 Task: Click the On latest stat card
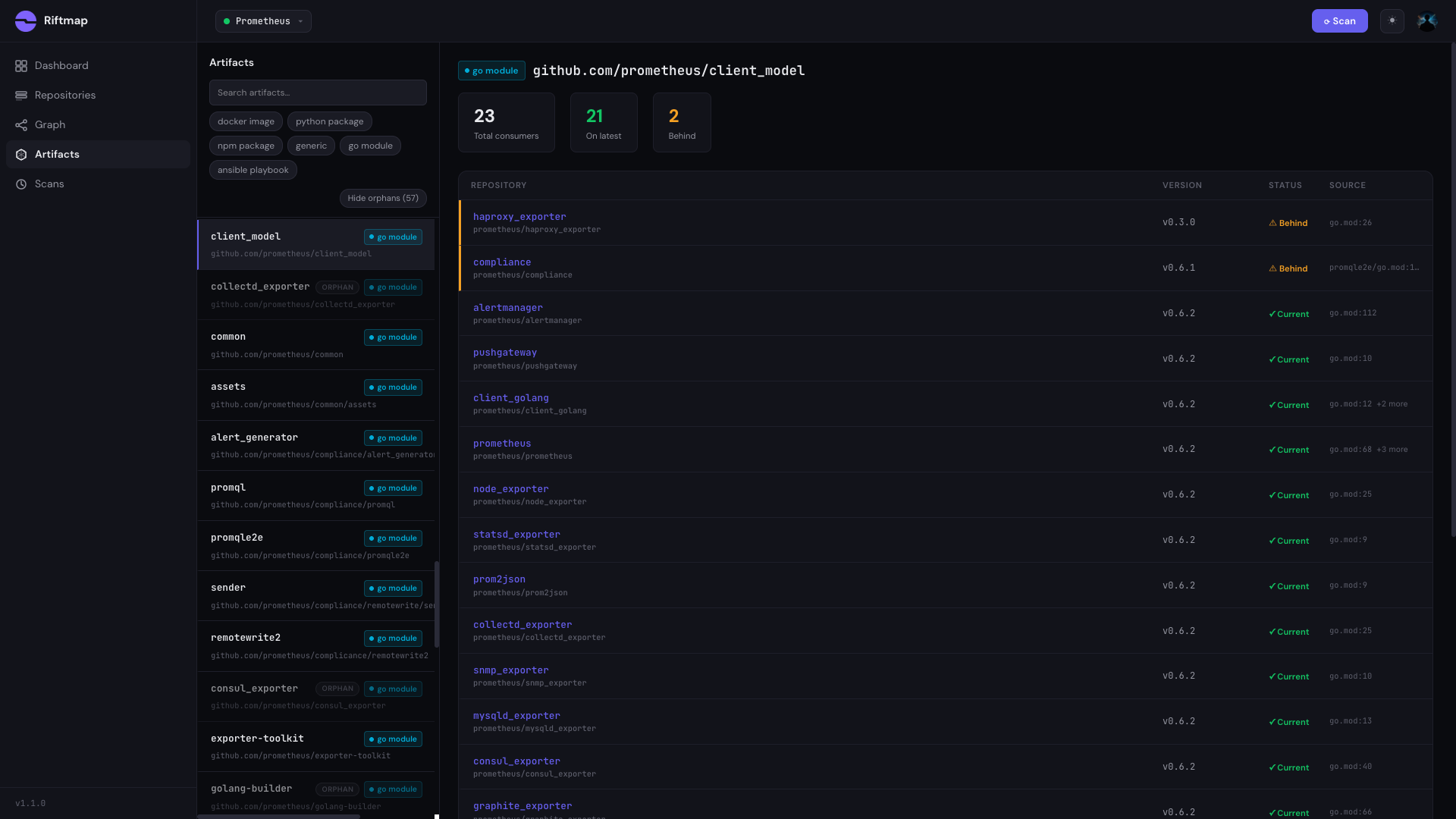coord(604,123)
